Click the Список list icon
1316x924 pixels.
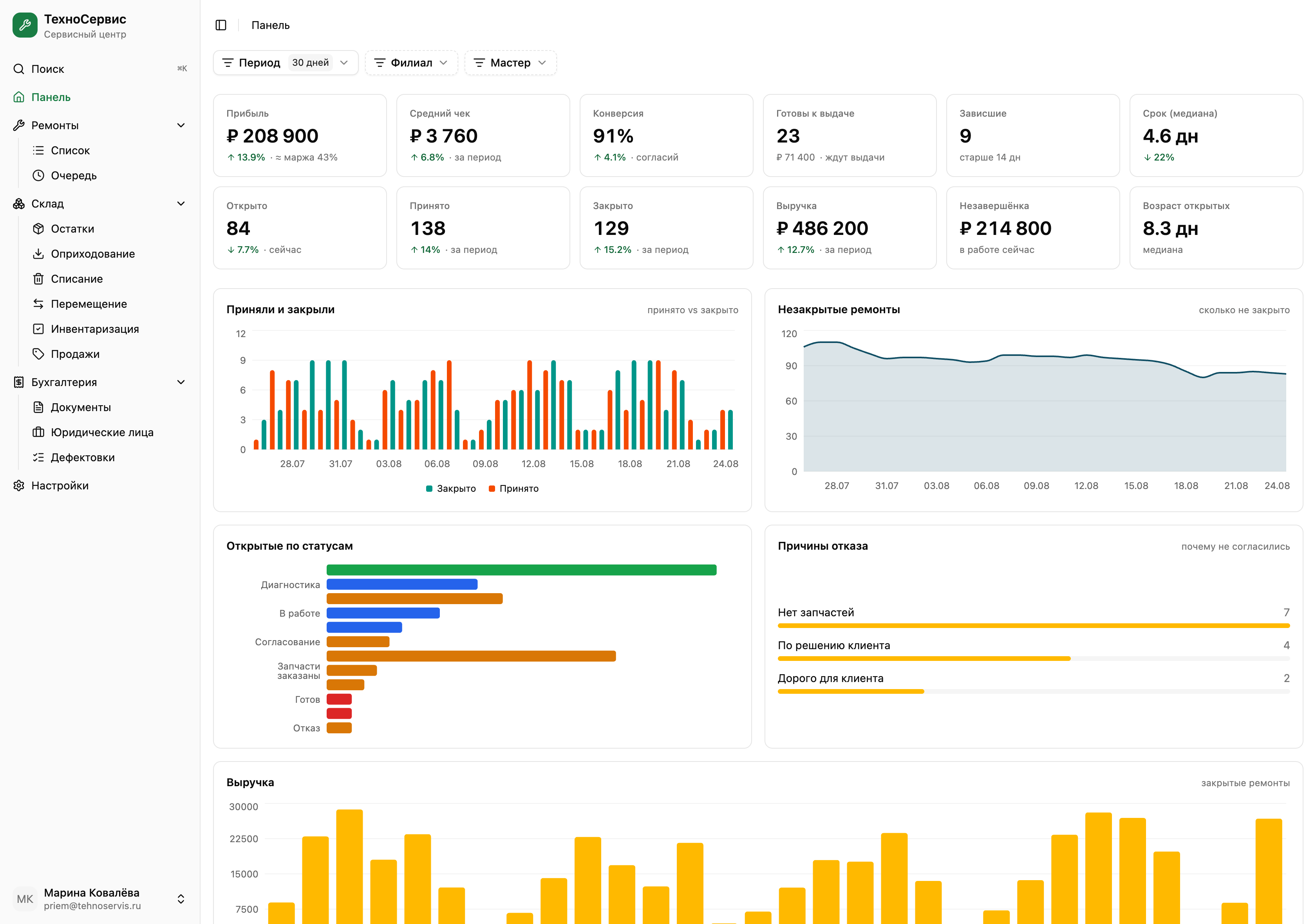click(x=38, y=150)
